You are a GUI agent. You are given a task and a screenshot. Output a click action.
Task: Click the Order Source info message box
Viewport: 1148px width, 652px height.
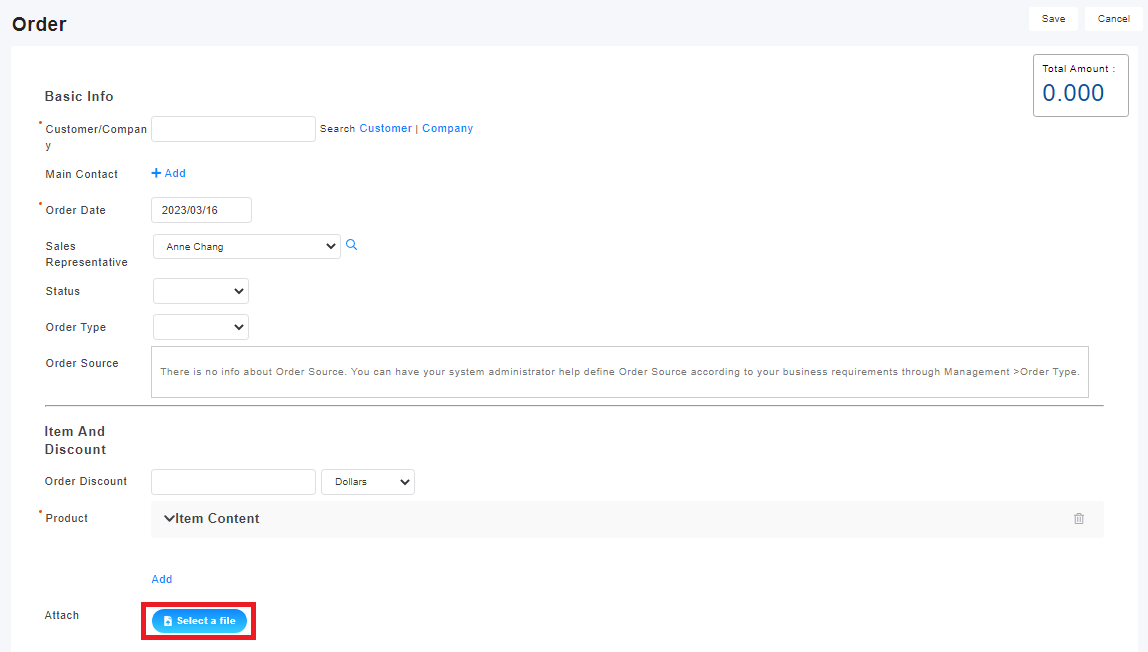(619, 372)
